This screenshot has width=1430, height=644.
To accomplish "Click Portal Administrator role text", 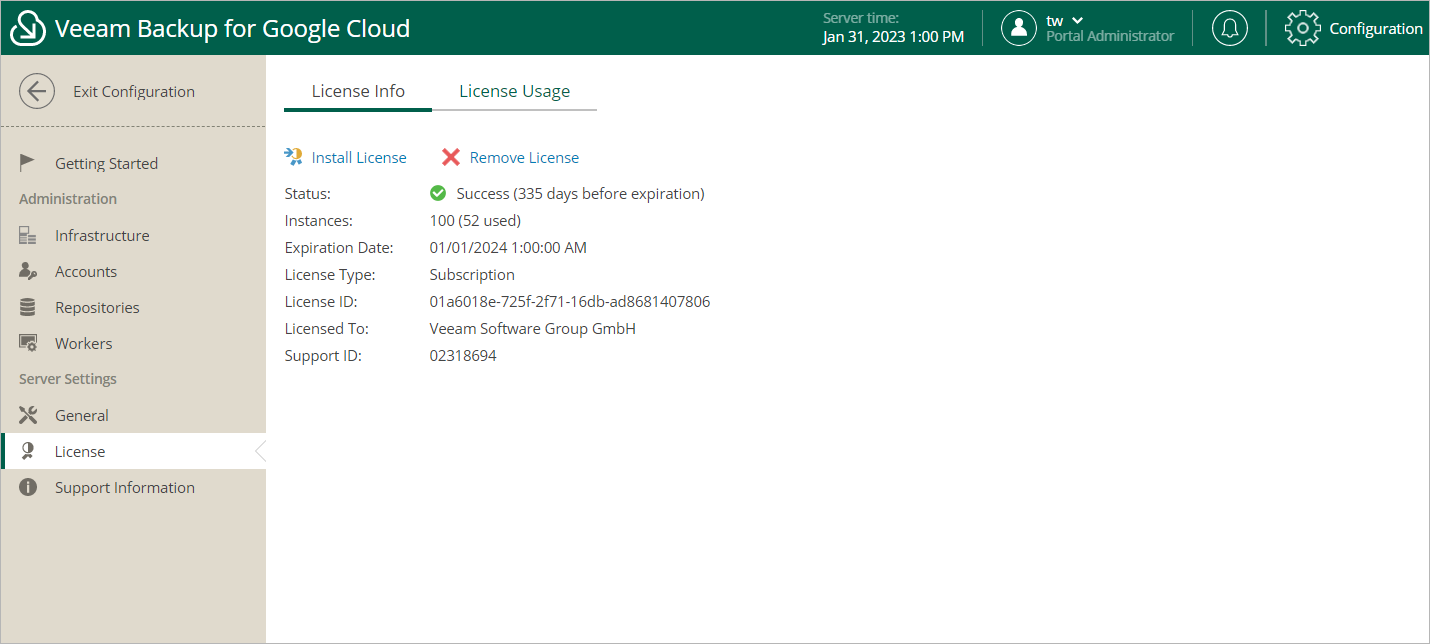I will (x=1110, y=36).
